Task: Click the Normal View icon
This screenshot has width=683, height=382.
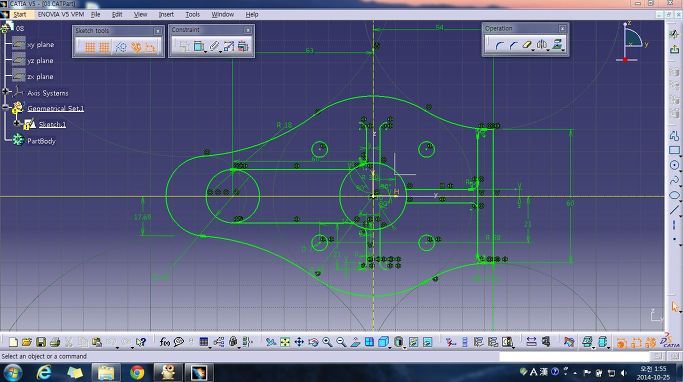Action: click(355, 342)
